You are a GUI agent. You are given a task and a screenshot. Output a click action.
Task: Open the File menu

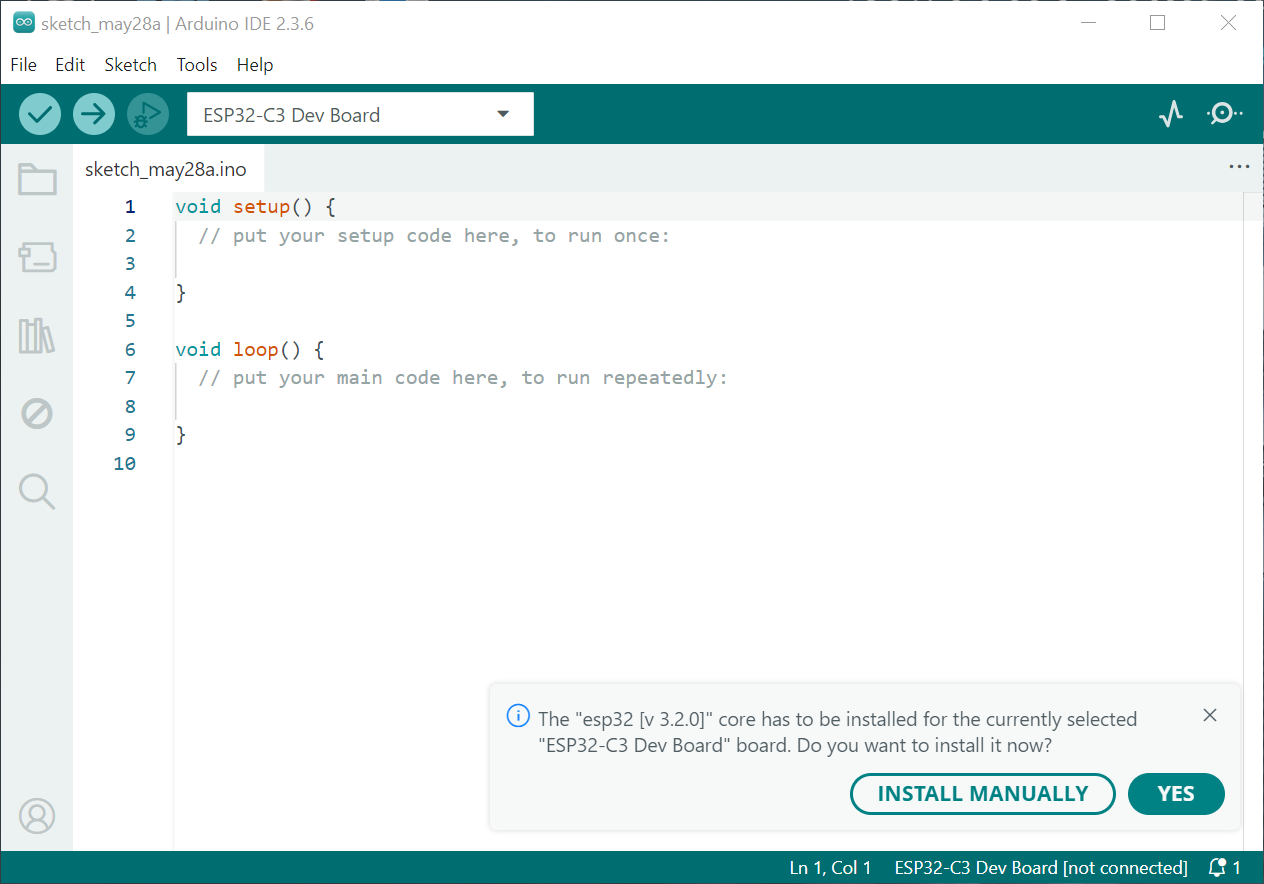tap(23, 65)
